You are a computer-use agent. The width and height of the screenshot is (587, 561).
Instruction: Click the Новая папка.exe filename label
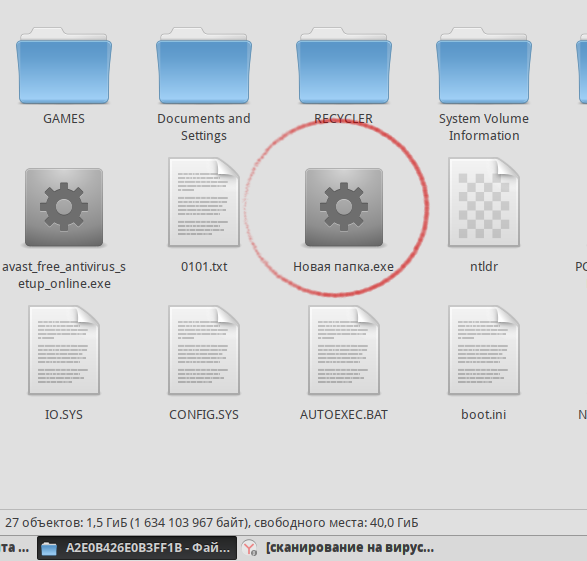pos(343,266)
